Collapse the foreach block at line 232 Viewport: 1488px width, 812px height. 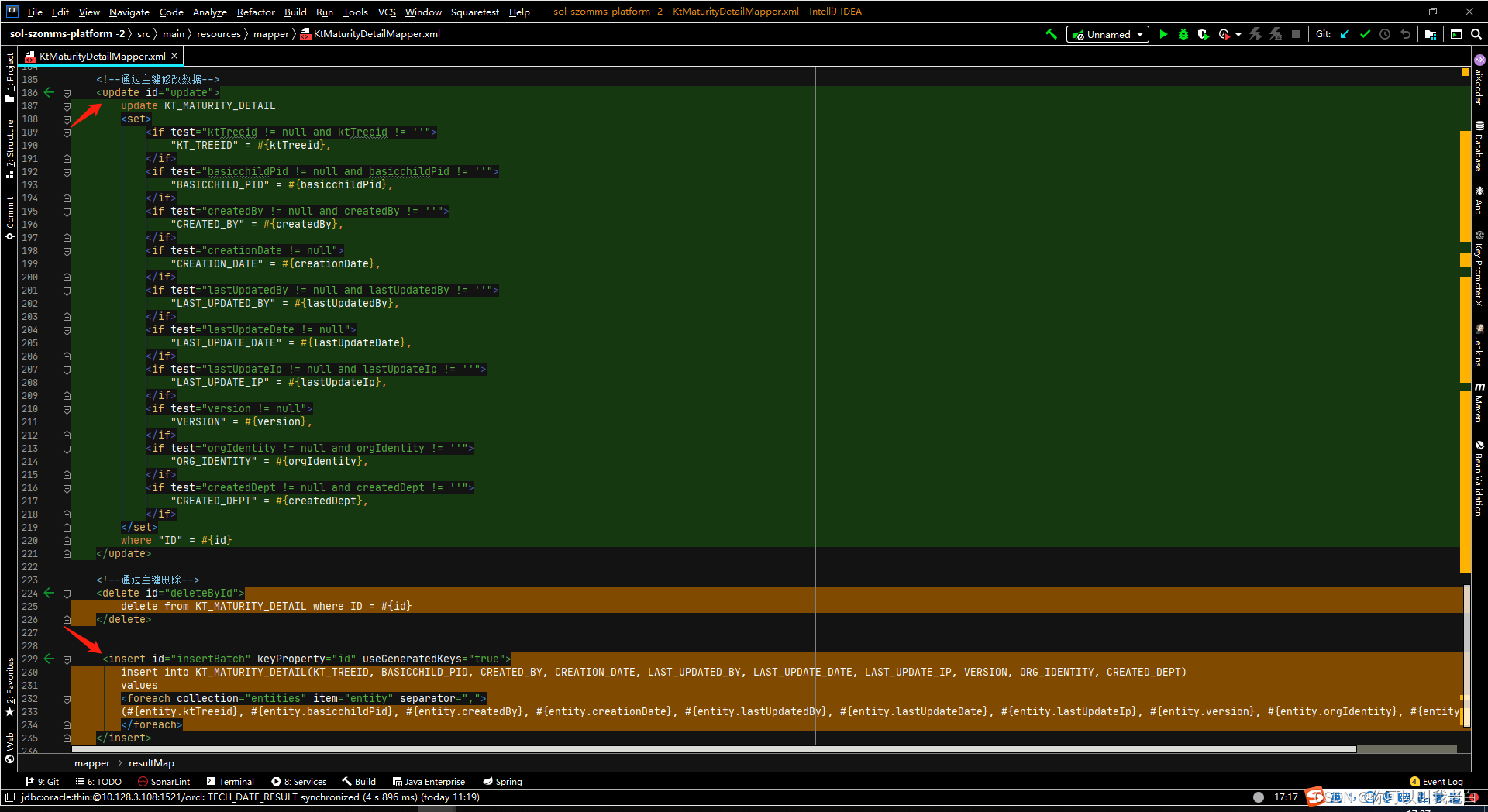coord(67,699)
